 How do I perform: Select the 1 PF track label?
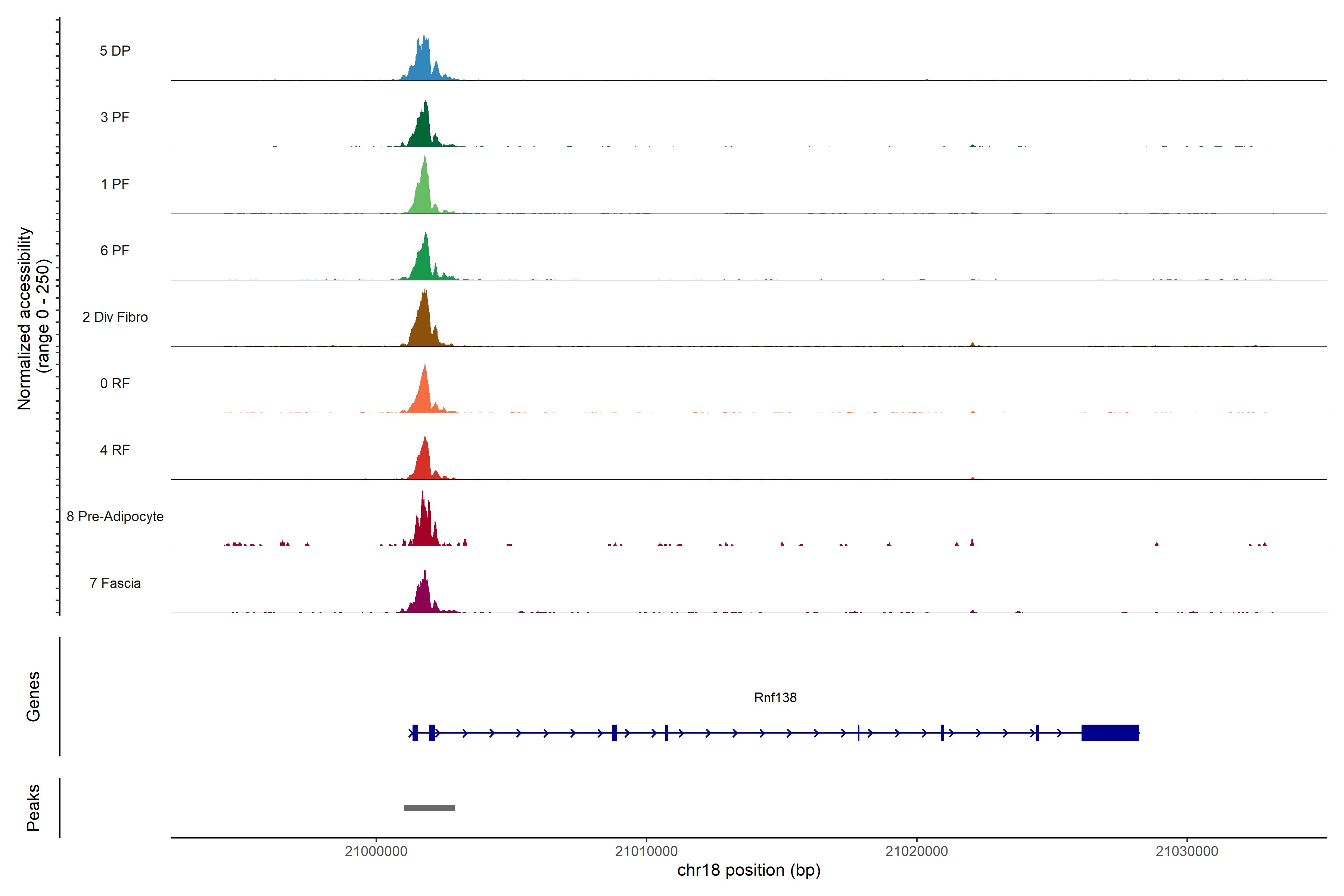tap(115, 184)
